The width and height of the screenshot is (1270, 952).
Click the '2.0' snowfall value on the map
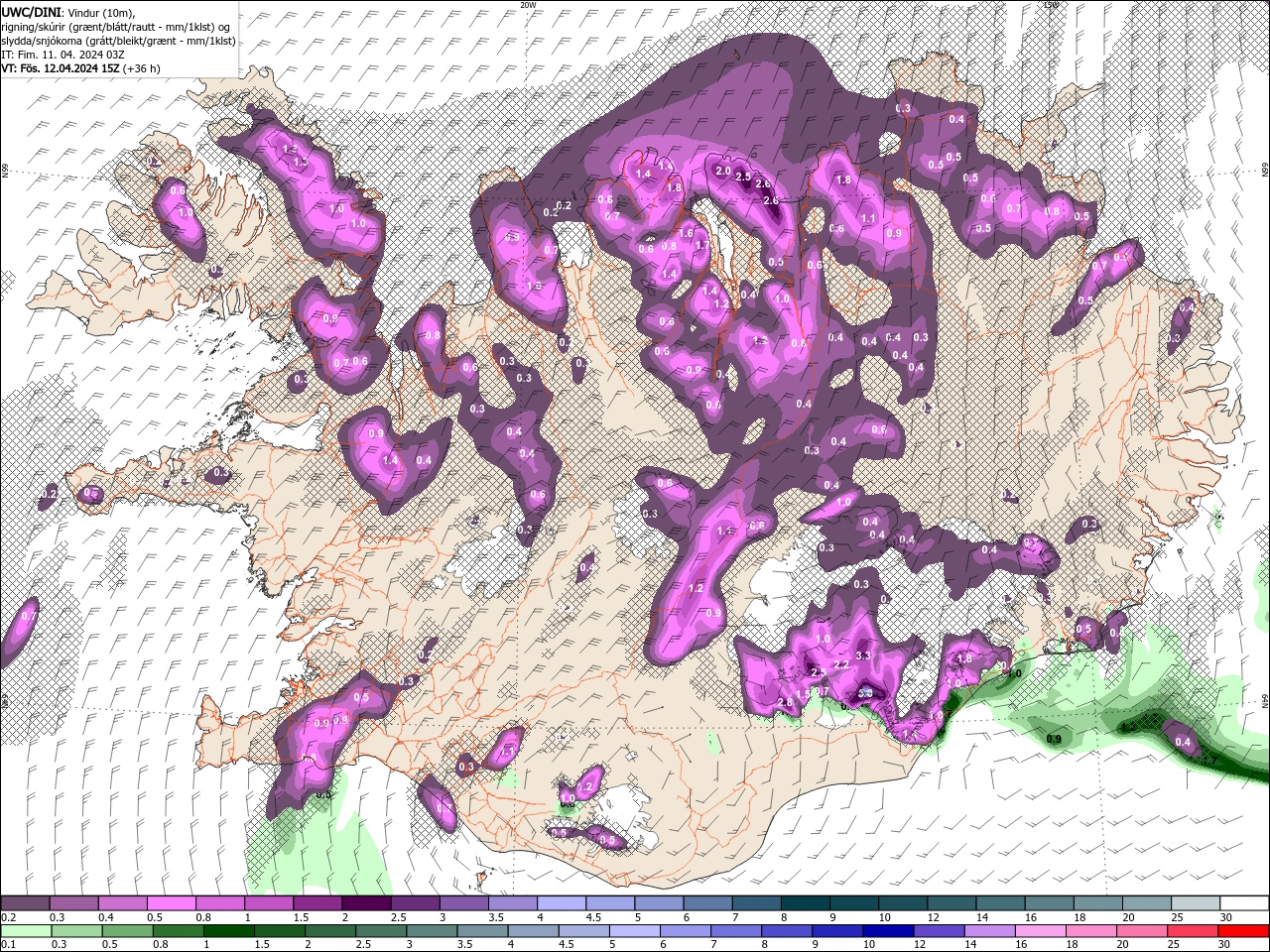(x=723, y=171)
